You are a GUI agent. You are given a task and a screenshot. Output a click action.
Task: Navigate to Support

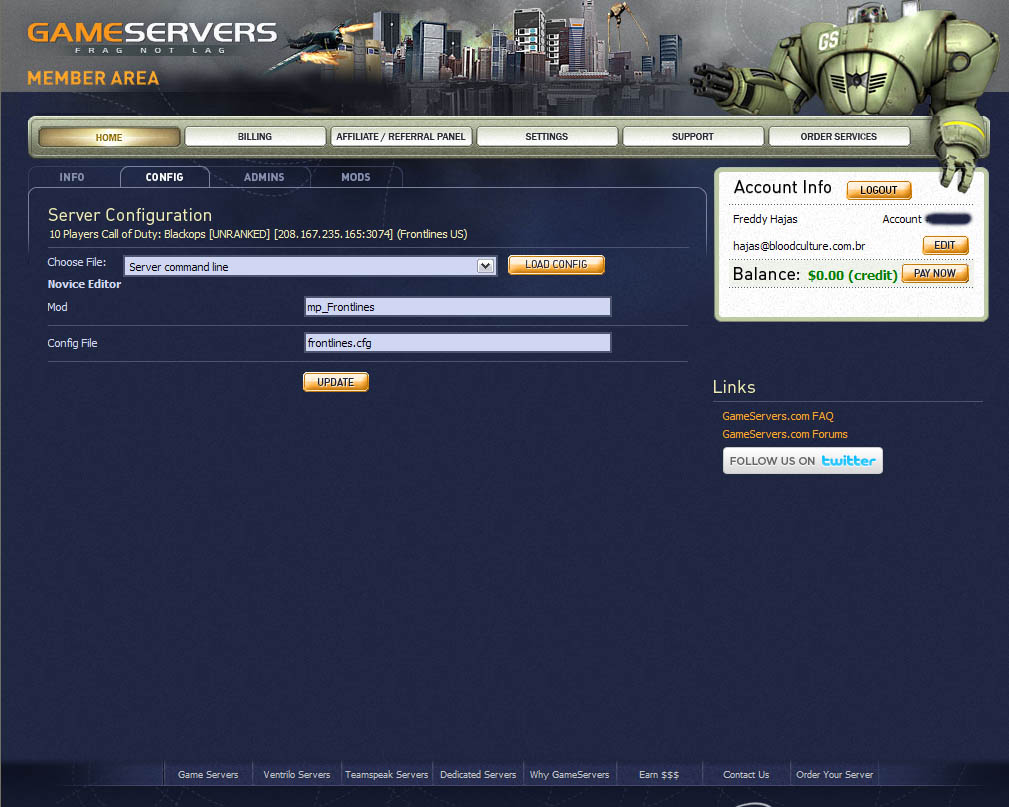click(x=693, y=136)
